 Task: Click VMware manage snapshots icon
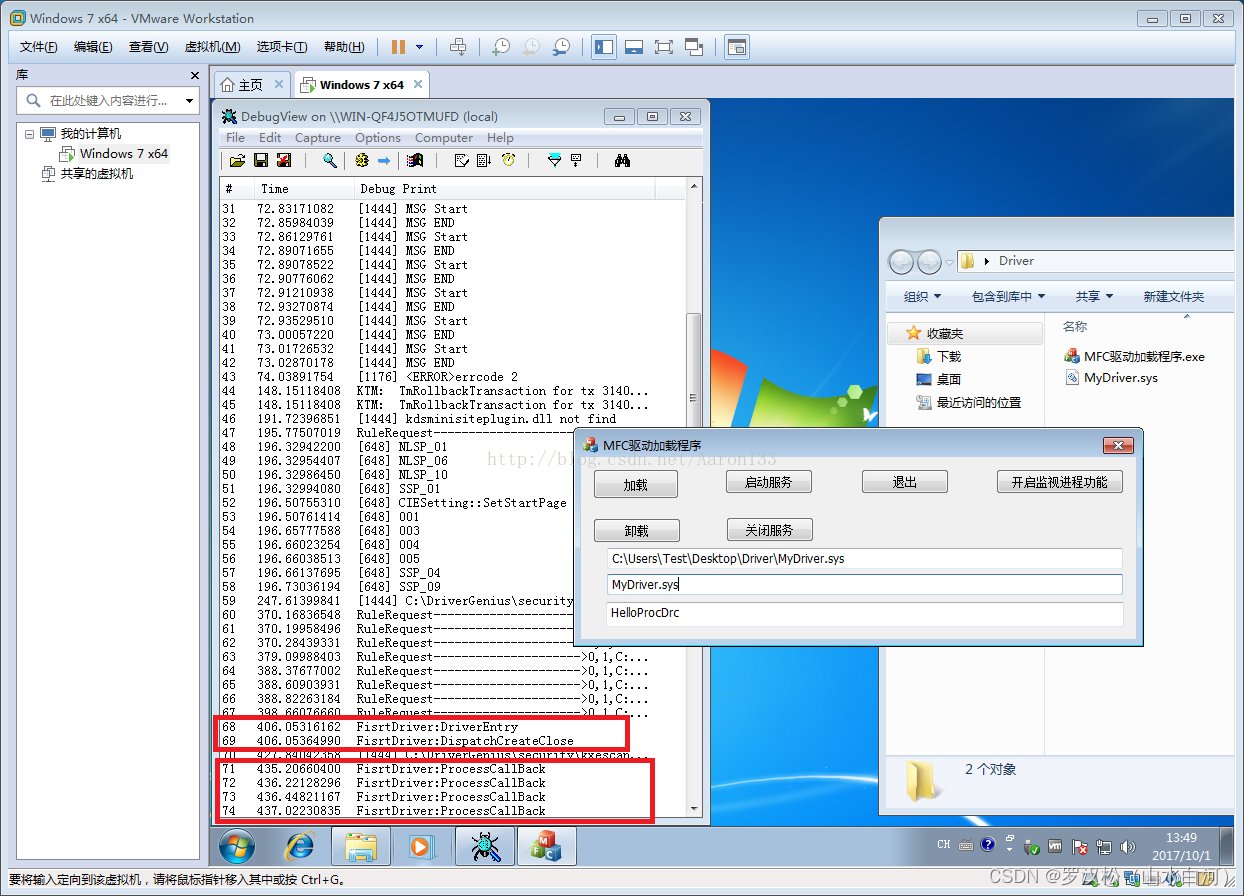coord(562,47)
